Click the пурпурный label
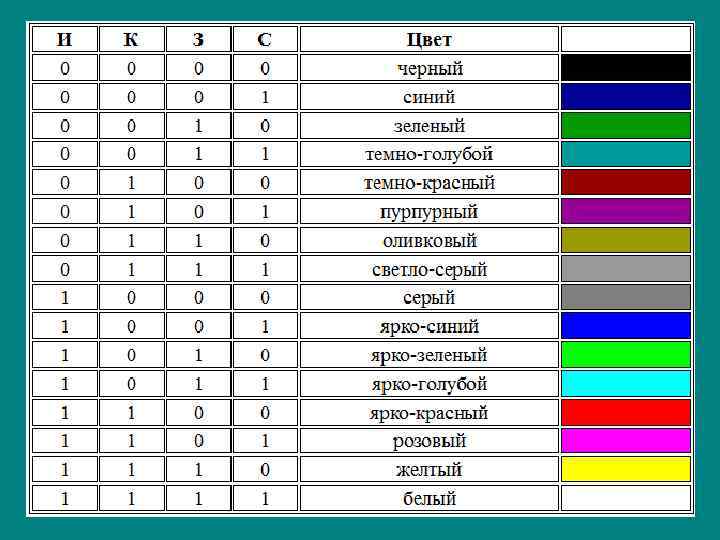720x540 pixels. [x=429, y=212]
